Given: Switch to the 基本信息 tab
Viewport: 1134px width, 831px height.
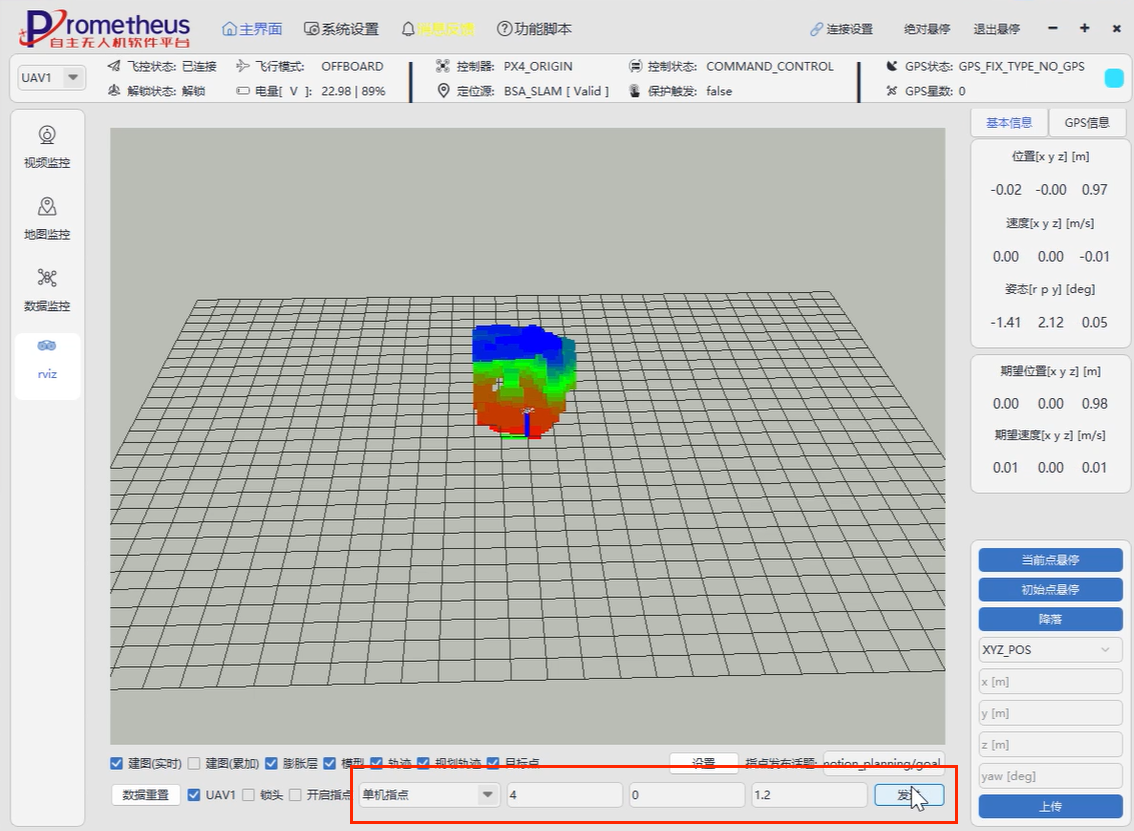Looking at the screenshot, I should coord(1009,123).
